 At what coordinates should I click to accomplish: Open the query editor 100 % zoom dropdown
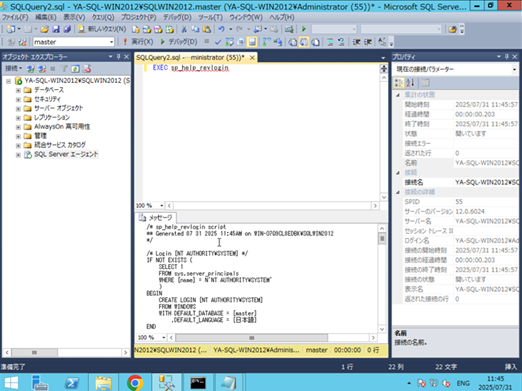162,206
